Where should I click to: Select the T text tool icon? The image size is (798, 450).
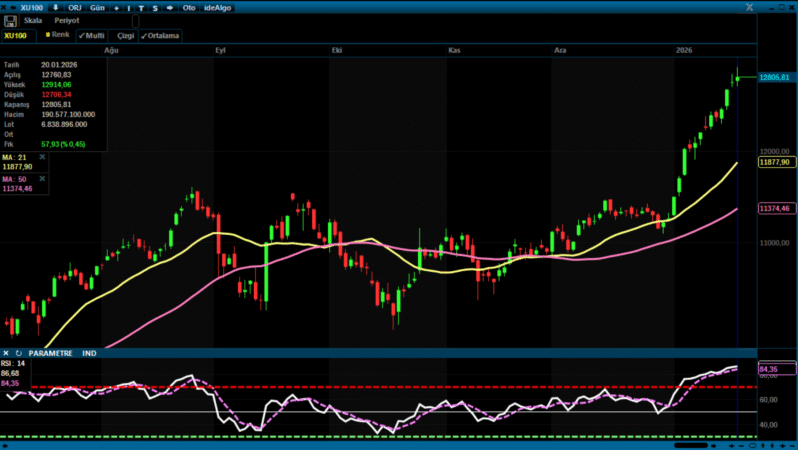click(141, 7)
